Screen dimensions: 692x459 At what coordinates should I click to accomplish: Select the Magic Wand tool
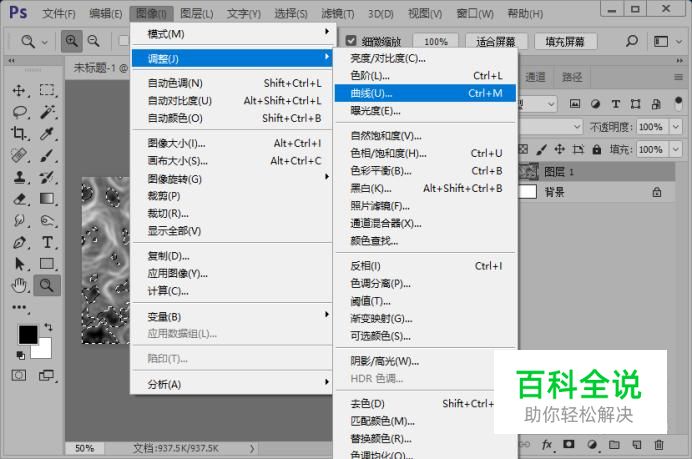[47, 112]
